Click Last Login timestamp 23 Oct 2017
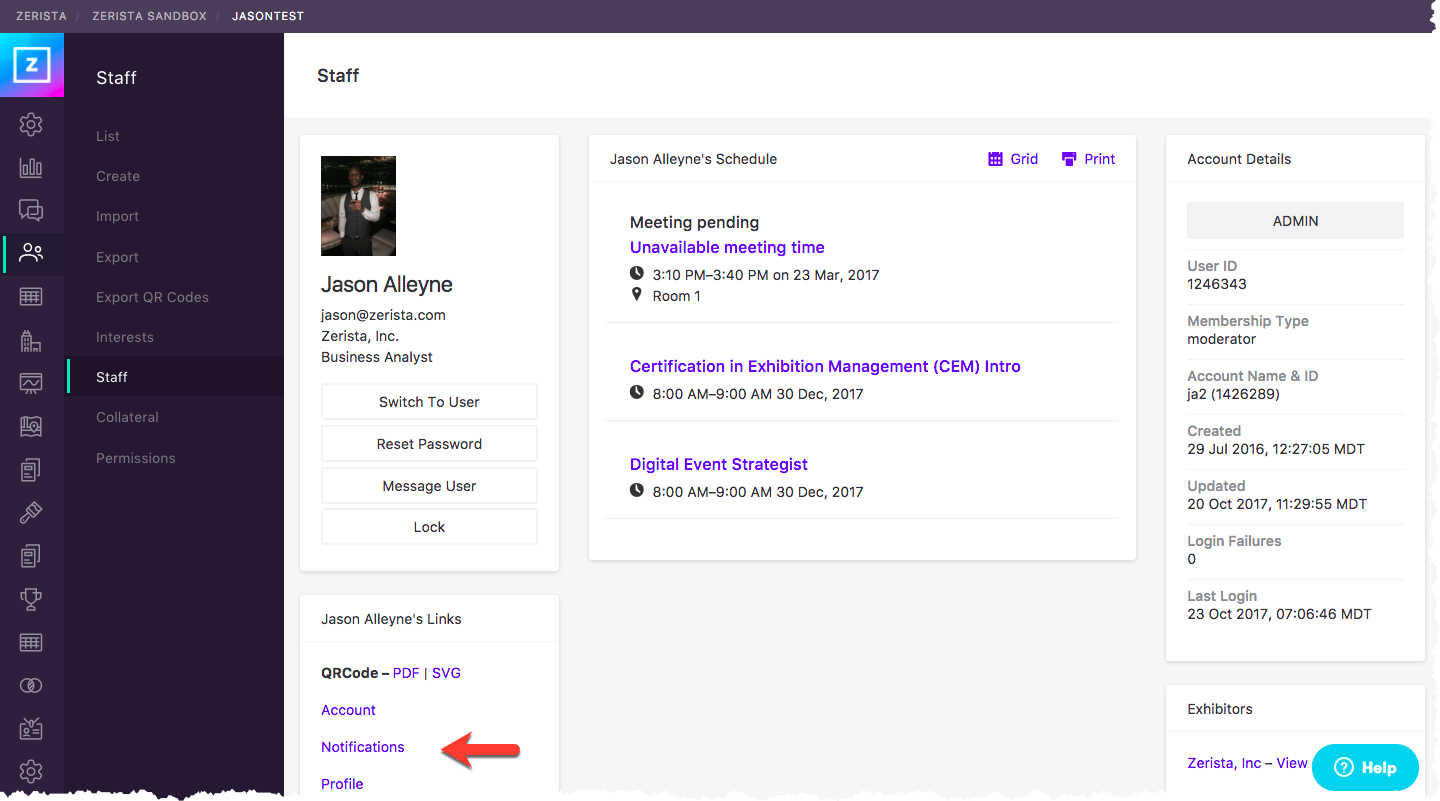Viewport: 1440px width, 801px height. (x=1279, y=614)
